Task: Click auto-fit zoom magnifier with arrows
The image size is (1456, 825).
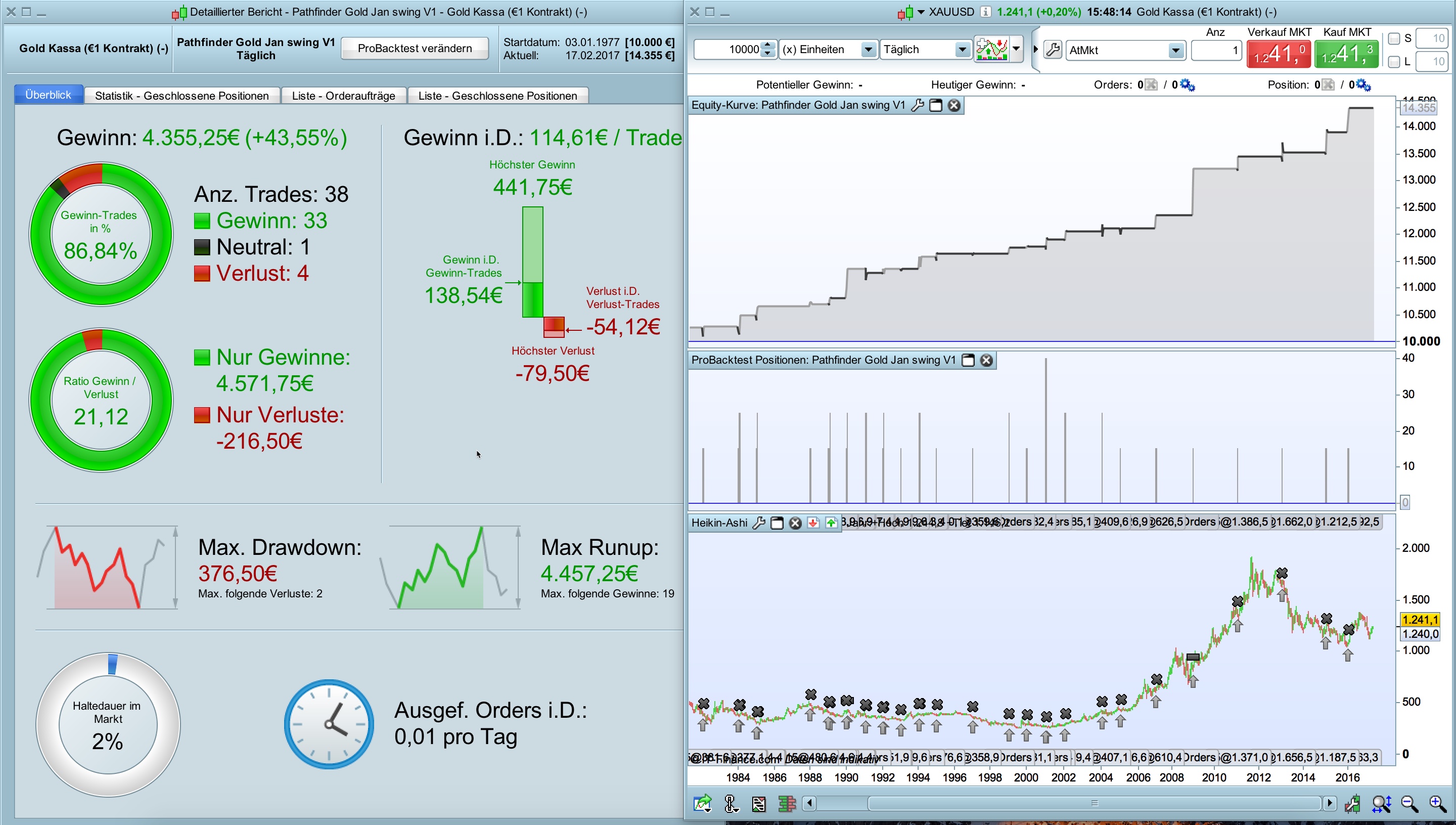Action: pyautogui.click(x=1381, y=803)
